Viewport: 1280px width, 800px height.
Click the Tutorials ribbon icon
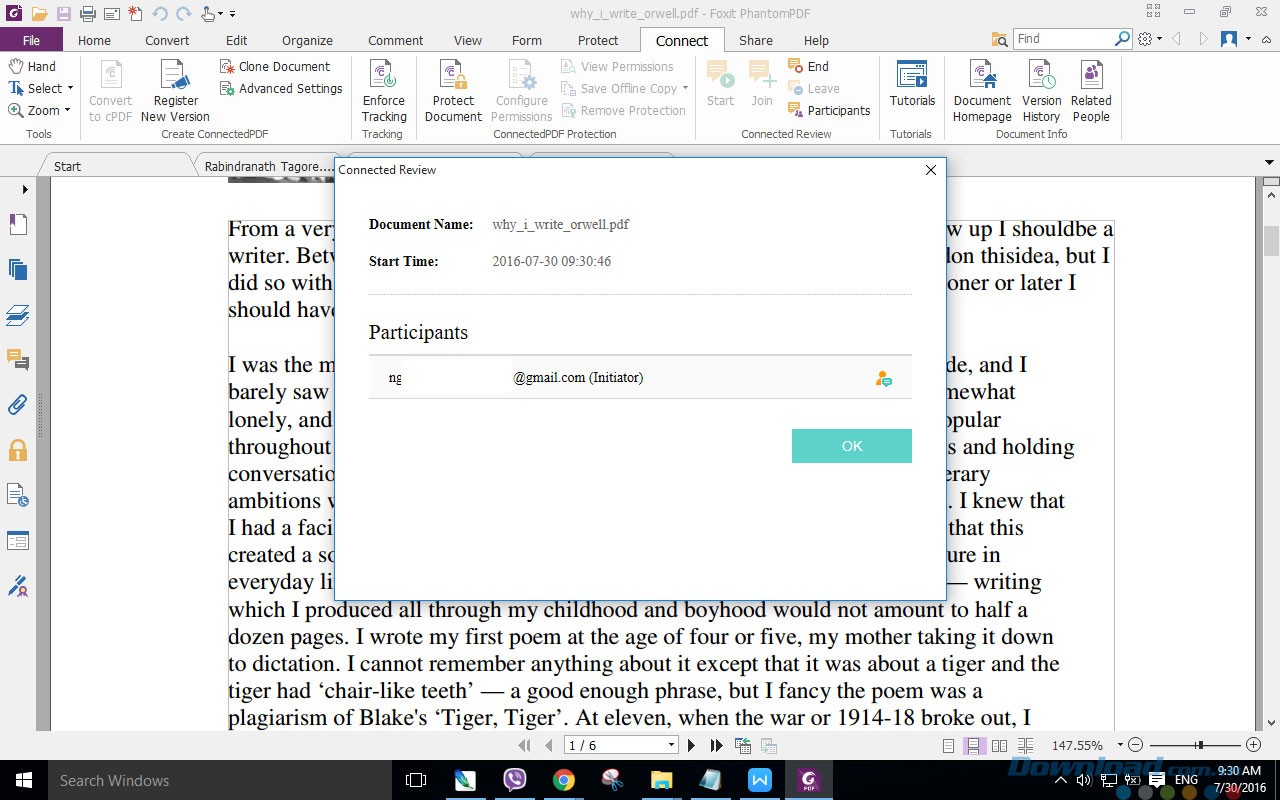911,78
